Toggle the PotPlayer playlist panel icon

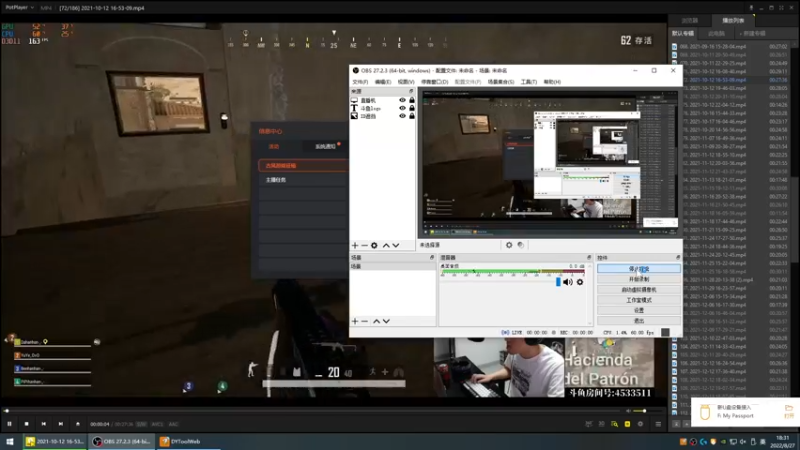(658, 424)
